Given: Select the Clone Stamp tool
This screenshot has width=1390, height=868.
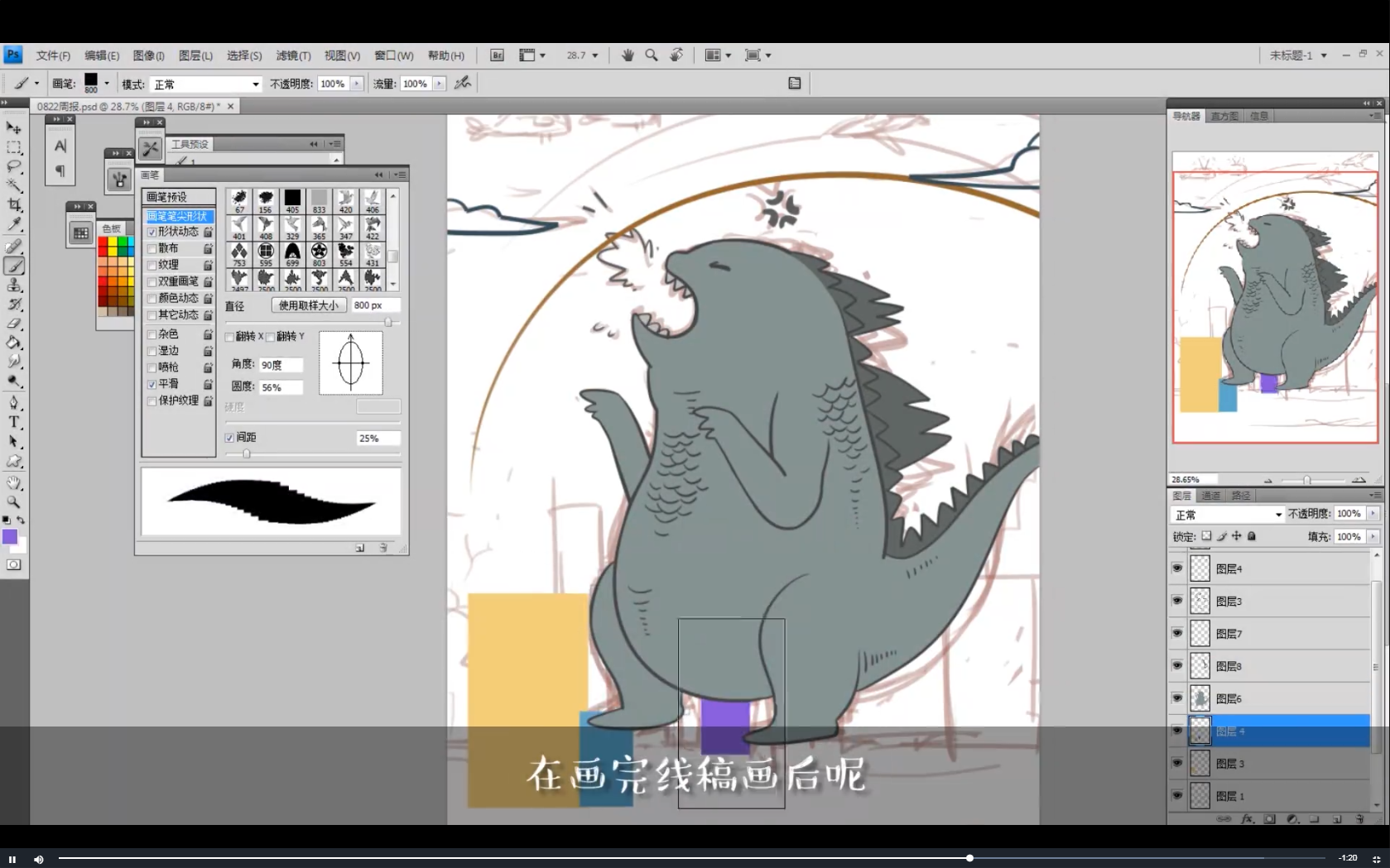Looking at the screenshot, I should (14, 285).
